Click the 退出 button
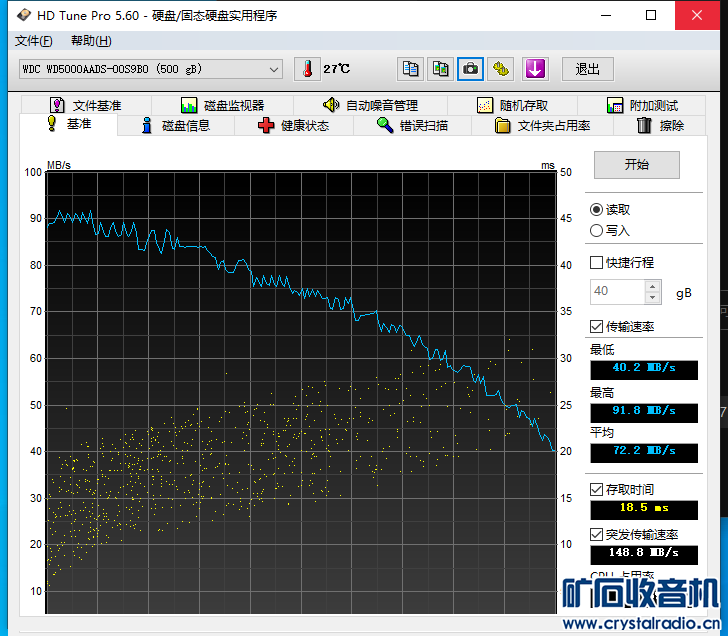Screen dimensions: 728x636 pyautogui.click(x=587, y=69)
